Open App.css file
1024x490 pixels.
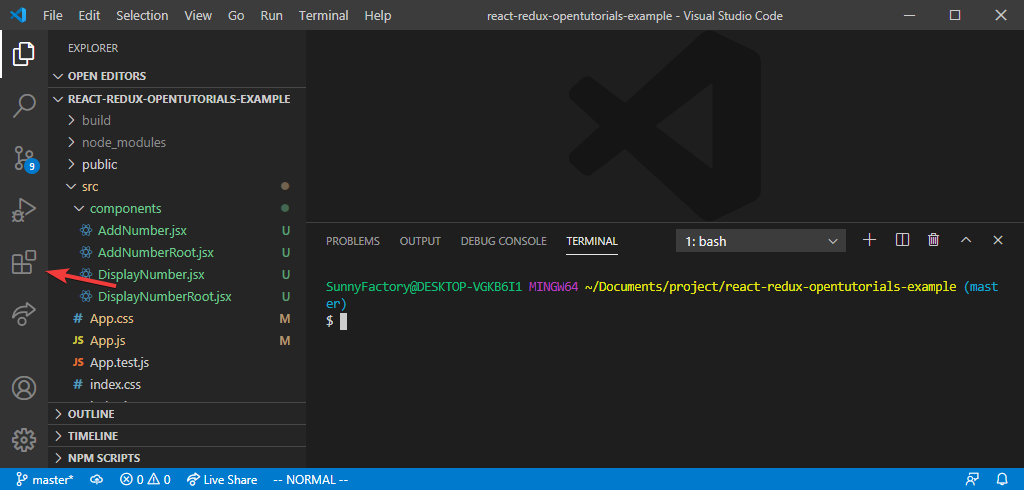point(177,319)
